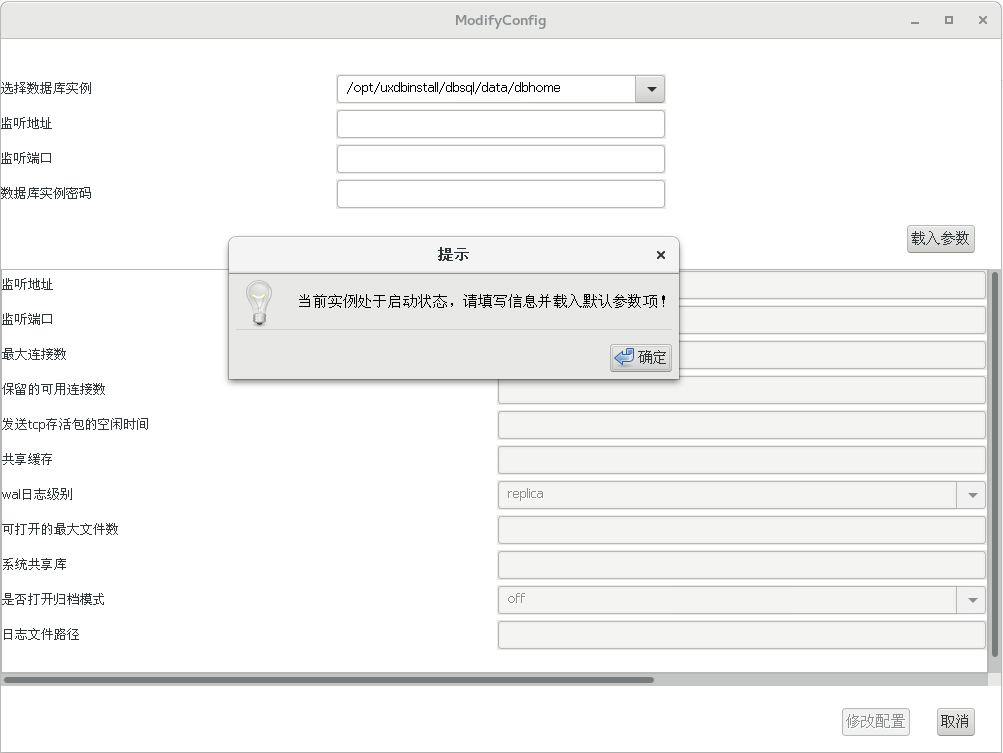1003x753 pixels.
Task: Open the 是否打开归档模式 off dropdown
Action: [x=970, y=599]
